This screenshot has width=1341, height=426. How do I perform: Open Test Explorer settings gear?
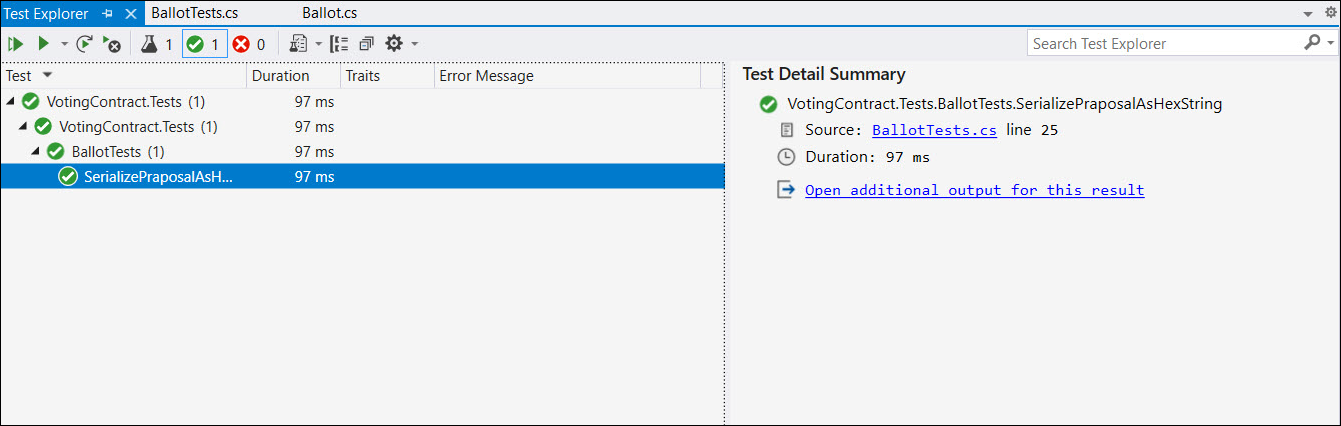pos(394,44)
